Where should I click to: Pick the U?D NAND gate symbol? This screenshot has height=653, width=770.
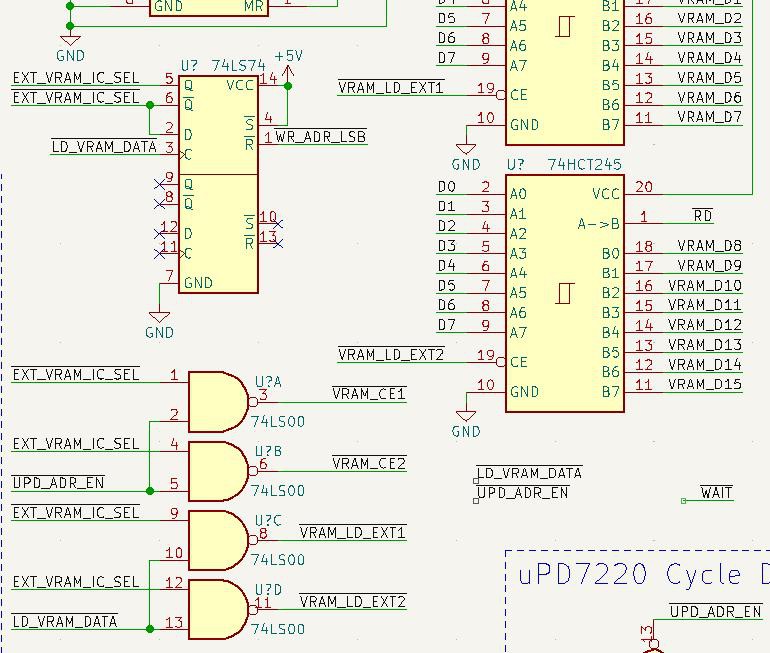(215, 609)
